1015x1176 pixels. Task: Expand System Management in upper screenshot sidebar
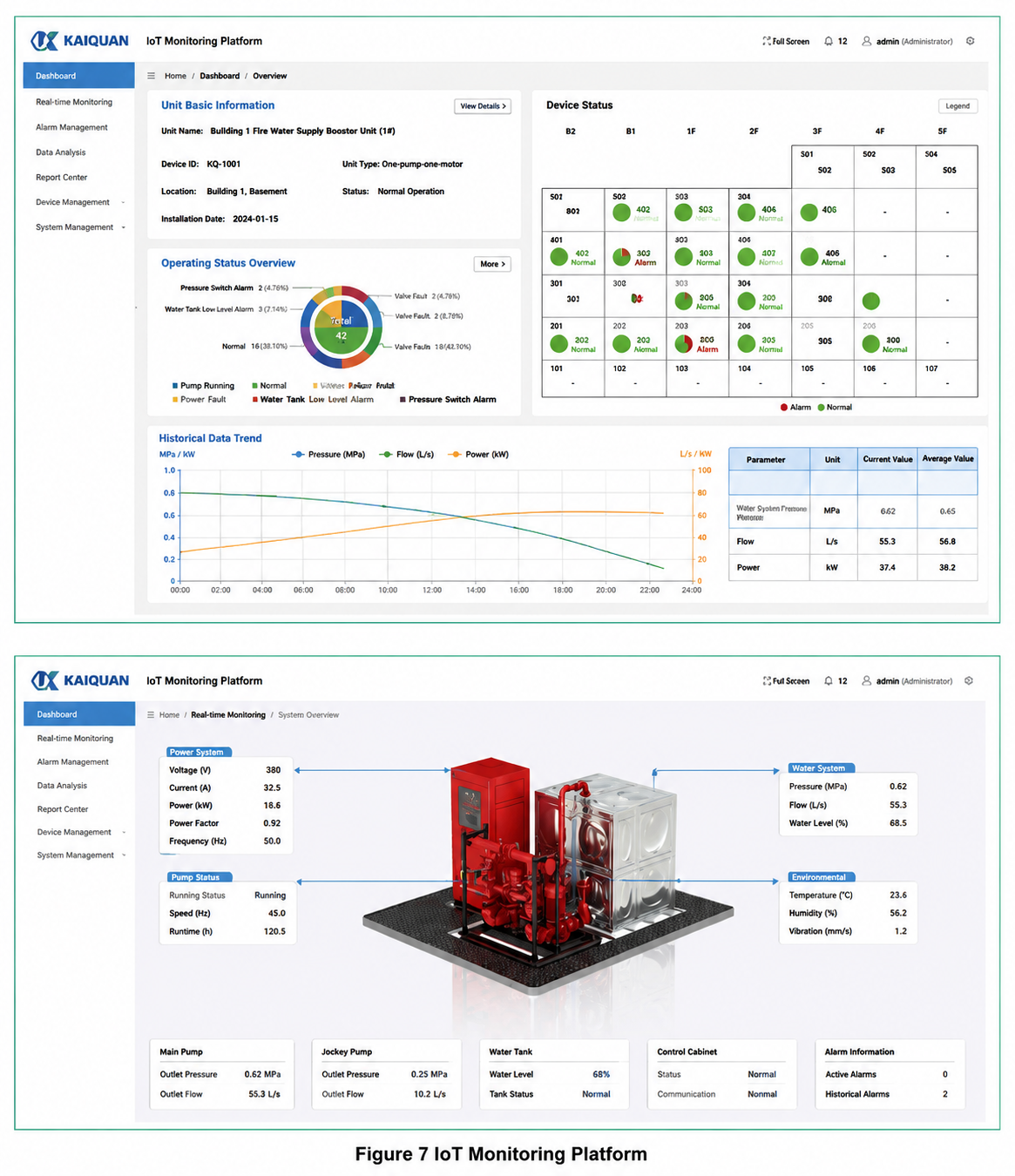click(x=80, y=227)
